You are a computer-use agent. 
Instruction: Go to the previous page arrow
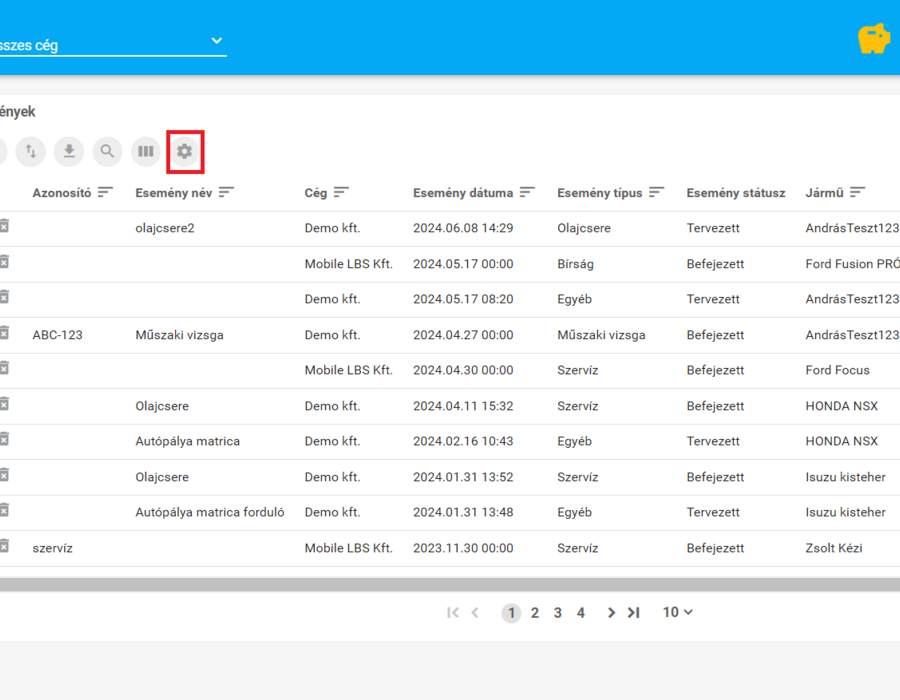475,613
